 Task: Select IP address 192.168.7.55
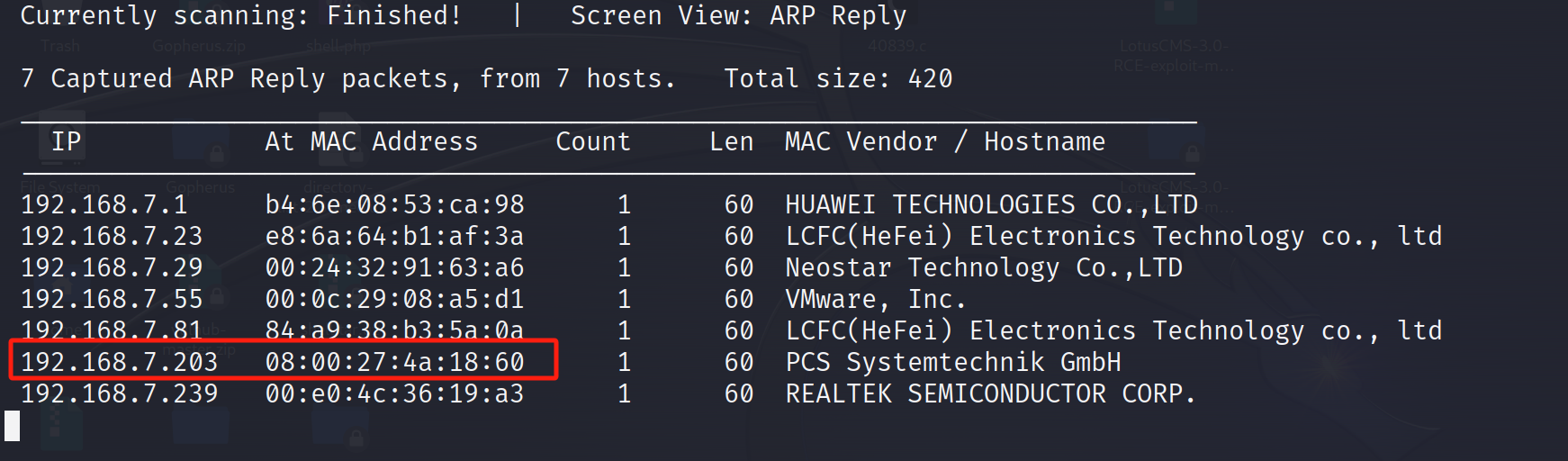coord(112,299)
